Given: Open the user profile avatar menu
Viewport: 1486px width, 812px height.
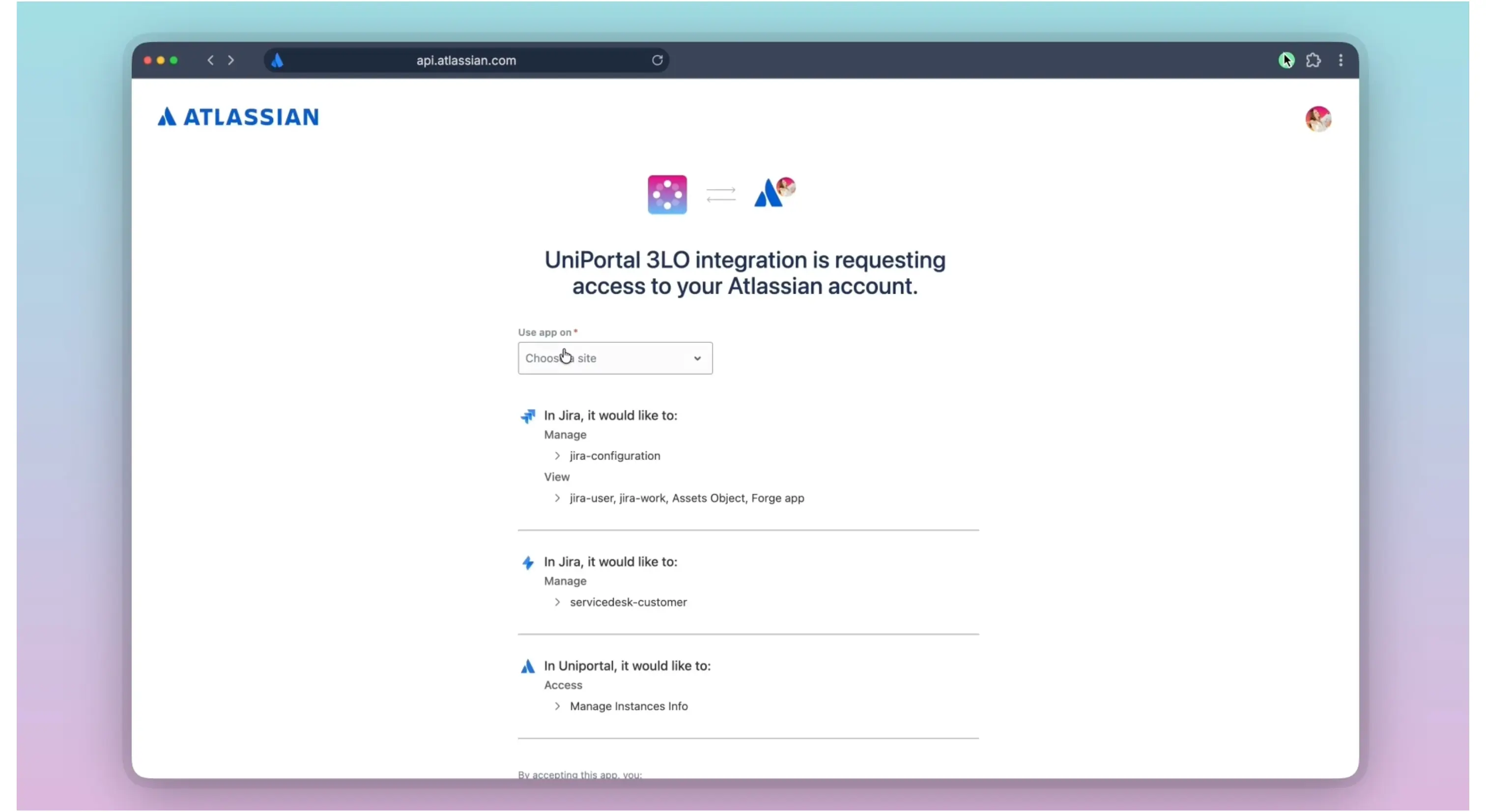Looking at the screenshot, I should (1317, 119).
